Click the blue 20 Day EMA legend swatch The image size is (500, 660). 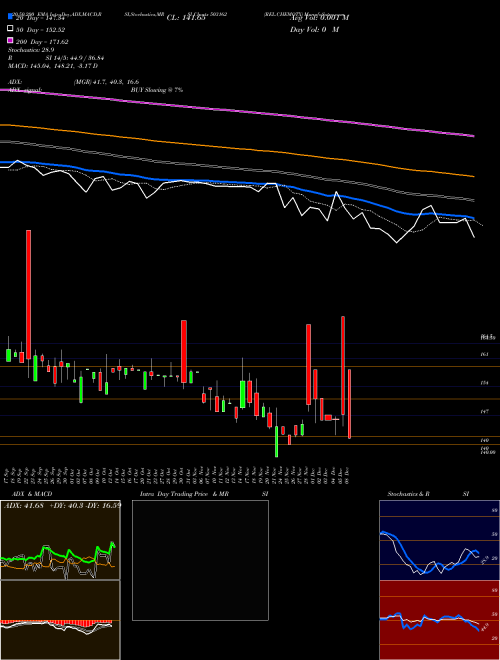tap(10, 17)
